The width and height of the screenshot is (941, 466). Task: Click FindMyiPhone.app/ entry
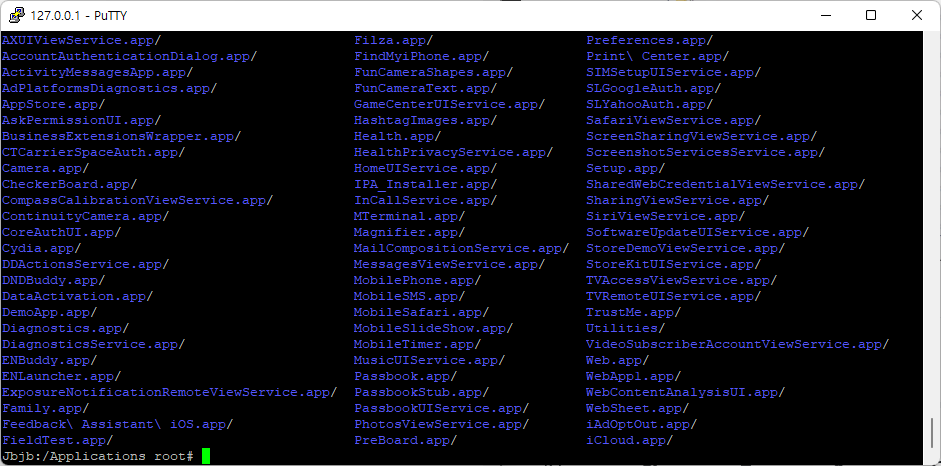click(421, 56)
